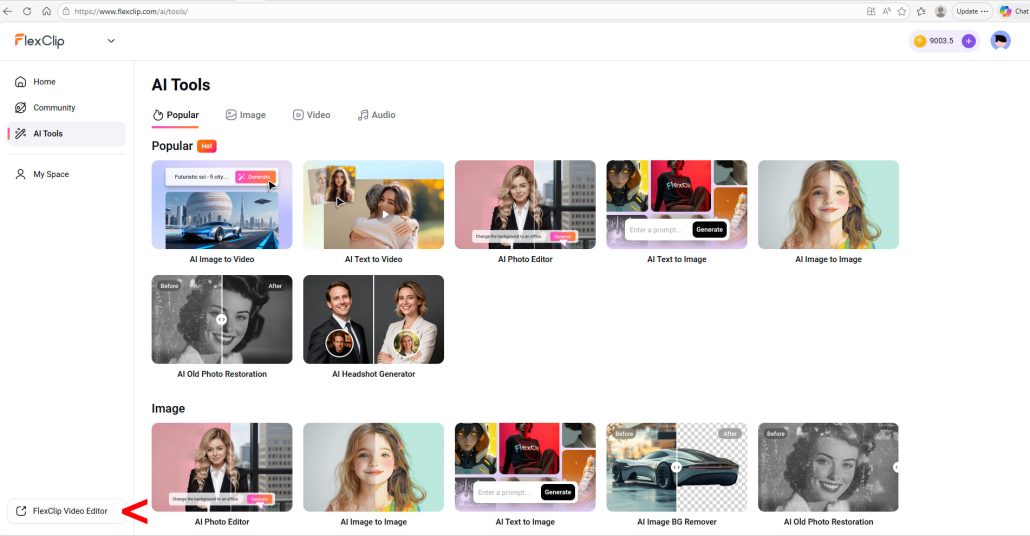
Task: Go to Community in the sidebar
Action: [x=54, y=108]
